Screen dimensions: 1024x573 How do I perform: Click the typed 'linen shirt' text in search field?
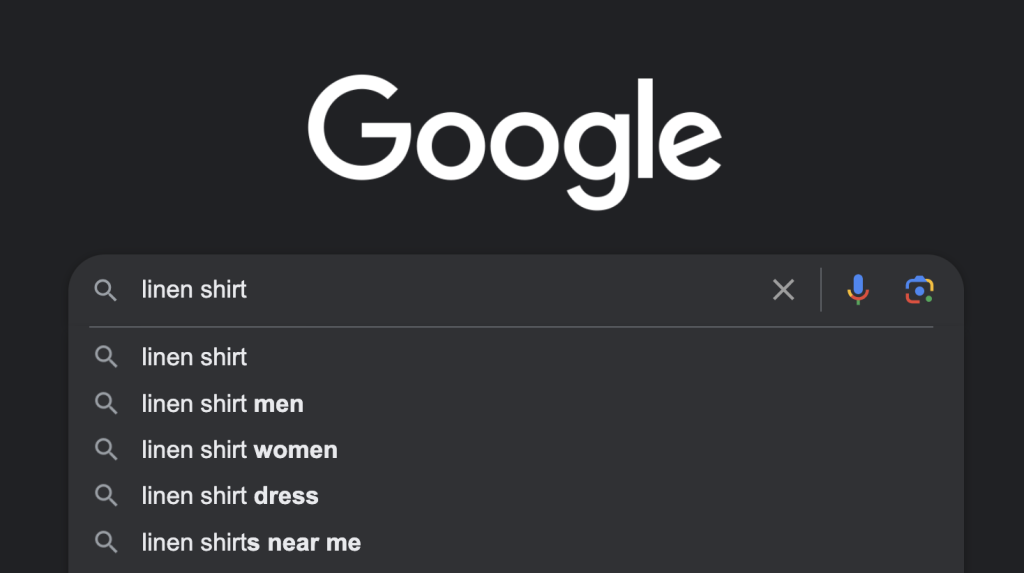194,289
